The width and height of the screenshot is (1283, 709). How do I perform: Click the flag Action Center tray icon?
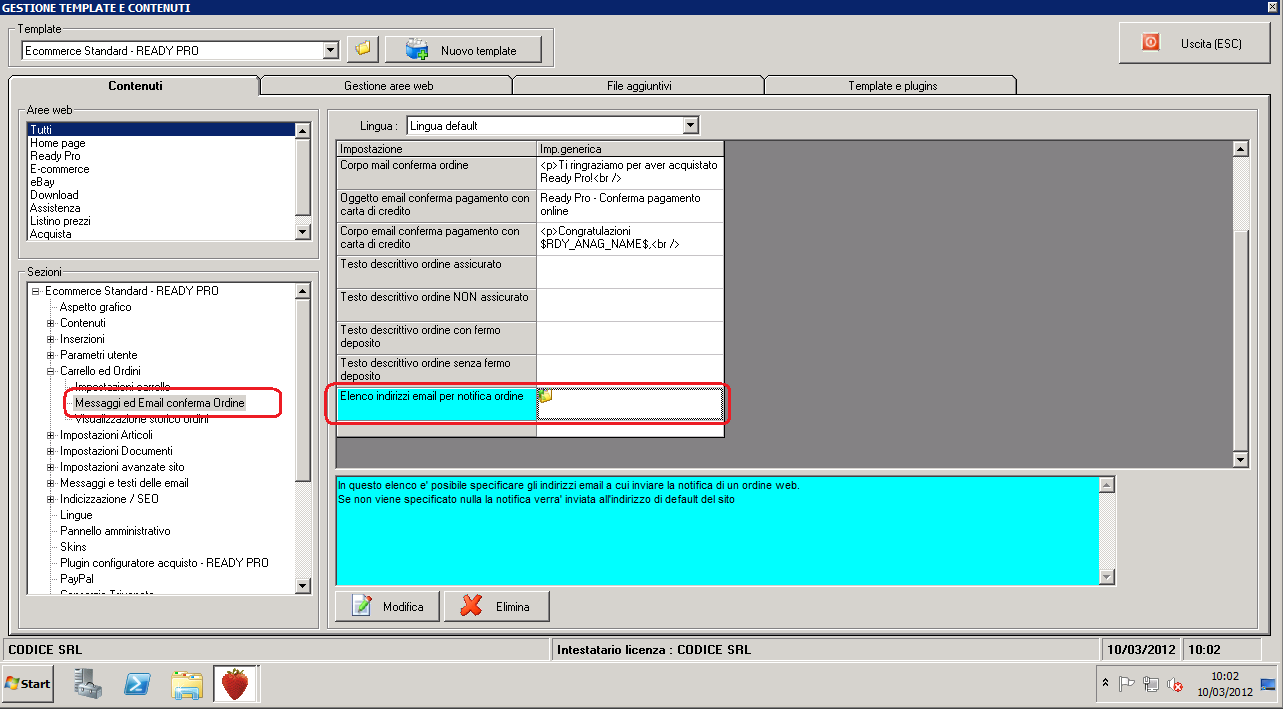[x=1126, y=684]
